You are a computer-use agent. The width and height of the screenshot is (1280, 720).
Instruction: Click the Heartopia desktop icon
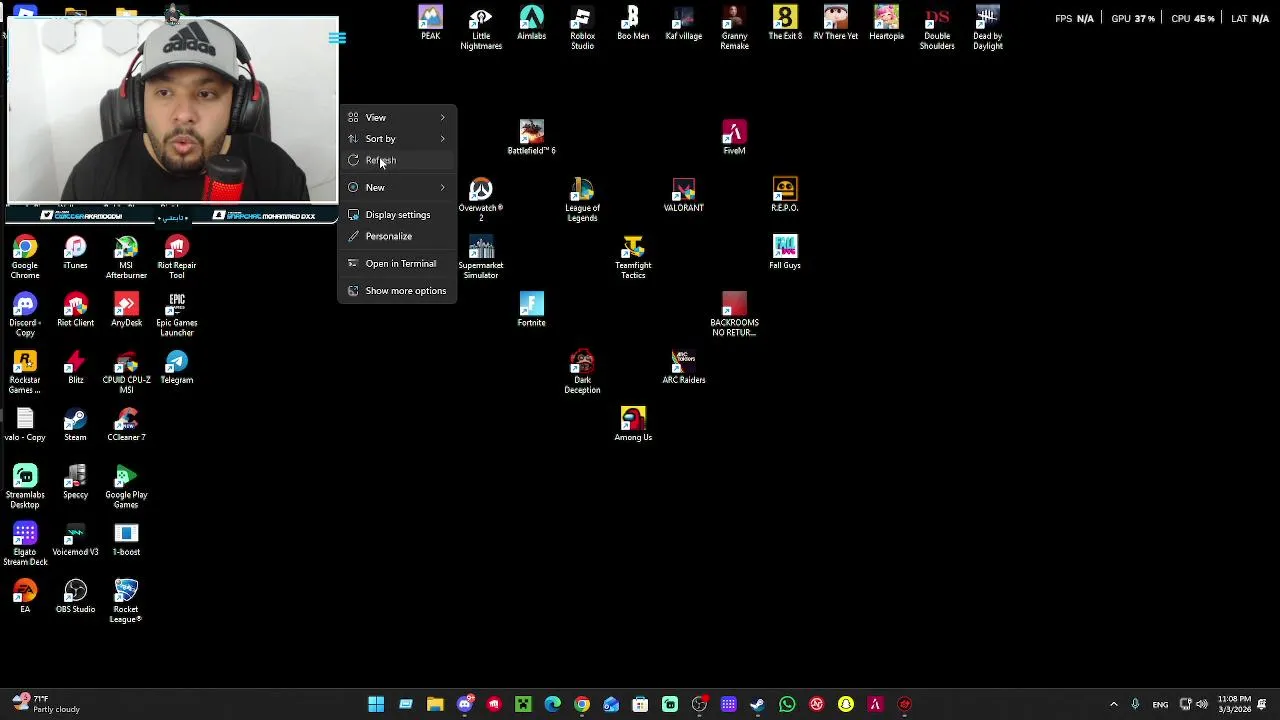click(x=886, y=23)
